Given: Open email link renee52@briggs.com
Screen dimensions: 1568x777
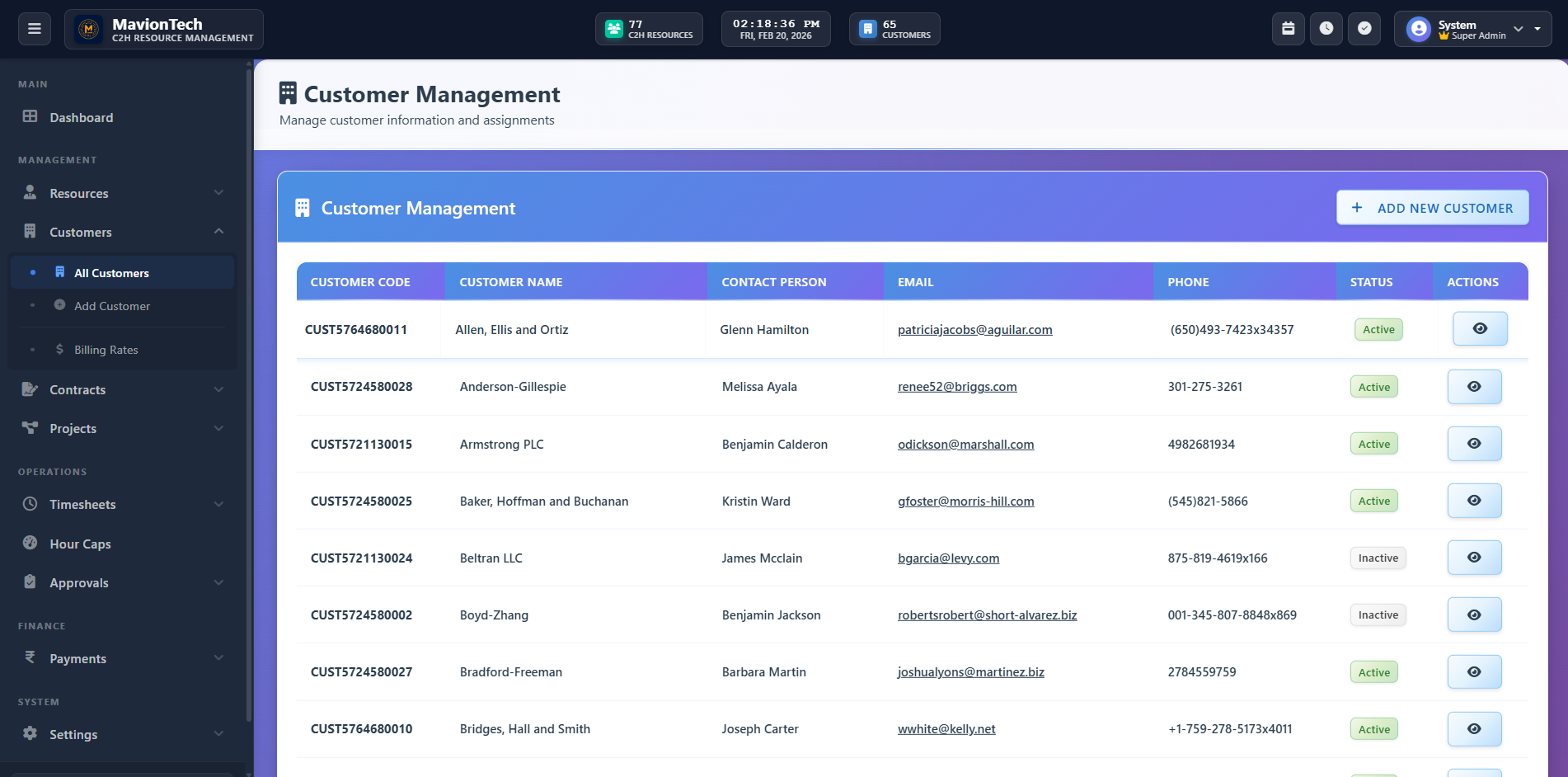Looking at the screenshot, I should [957, 387].
